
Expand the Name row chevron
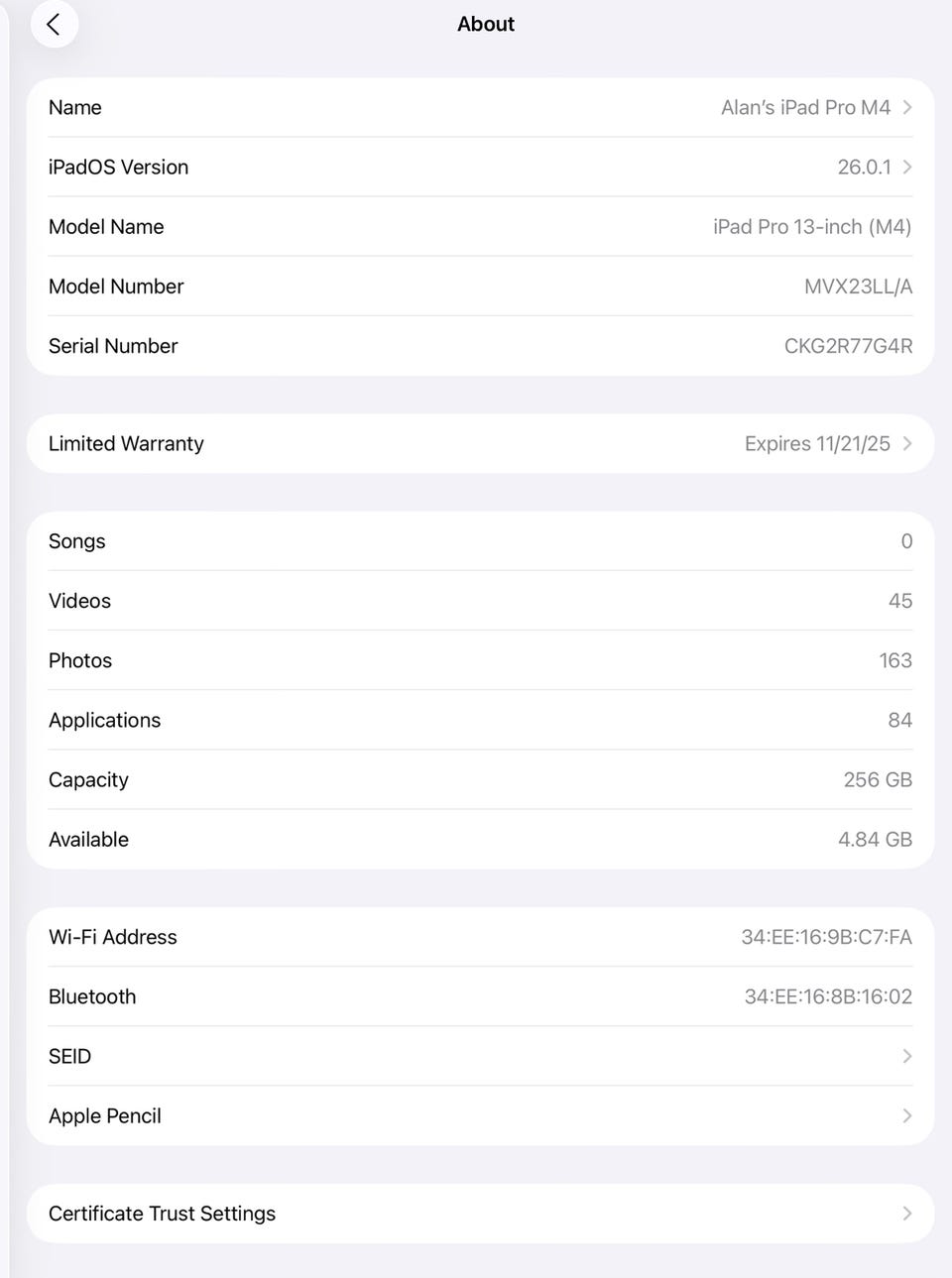click(x=907, y=108)
